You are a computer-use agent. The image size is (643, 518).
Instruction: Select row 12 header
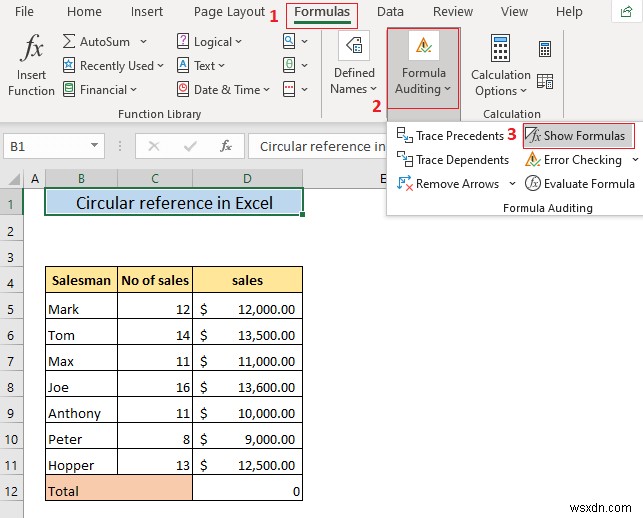pyautogui.click(x=11, y=491)
